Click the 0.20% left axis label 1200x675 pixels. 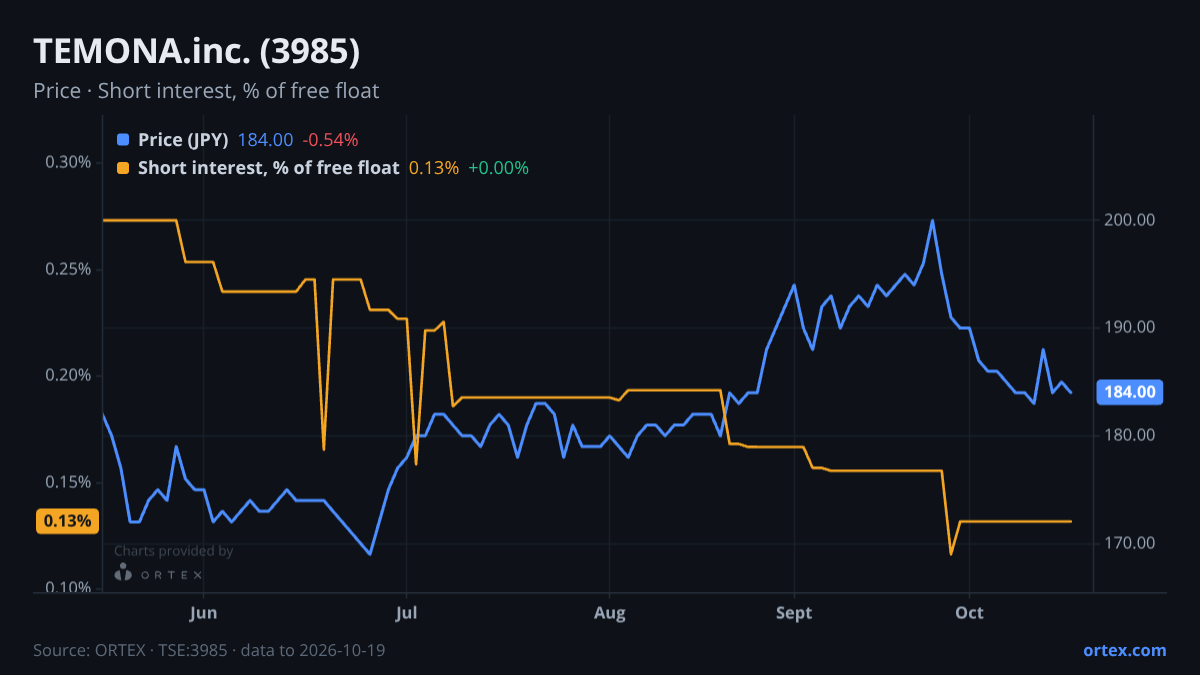coord(69,375)
